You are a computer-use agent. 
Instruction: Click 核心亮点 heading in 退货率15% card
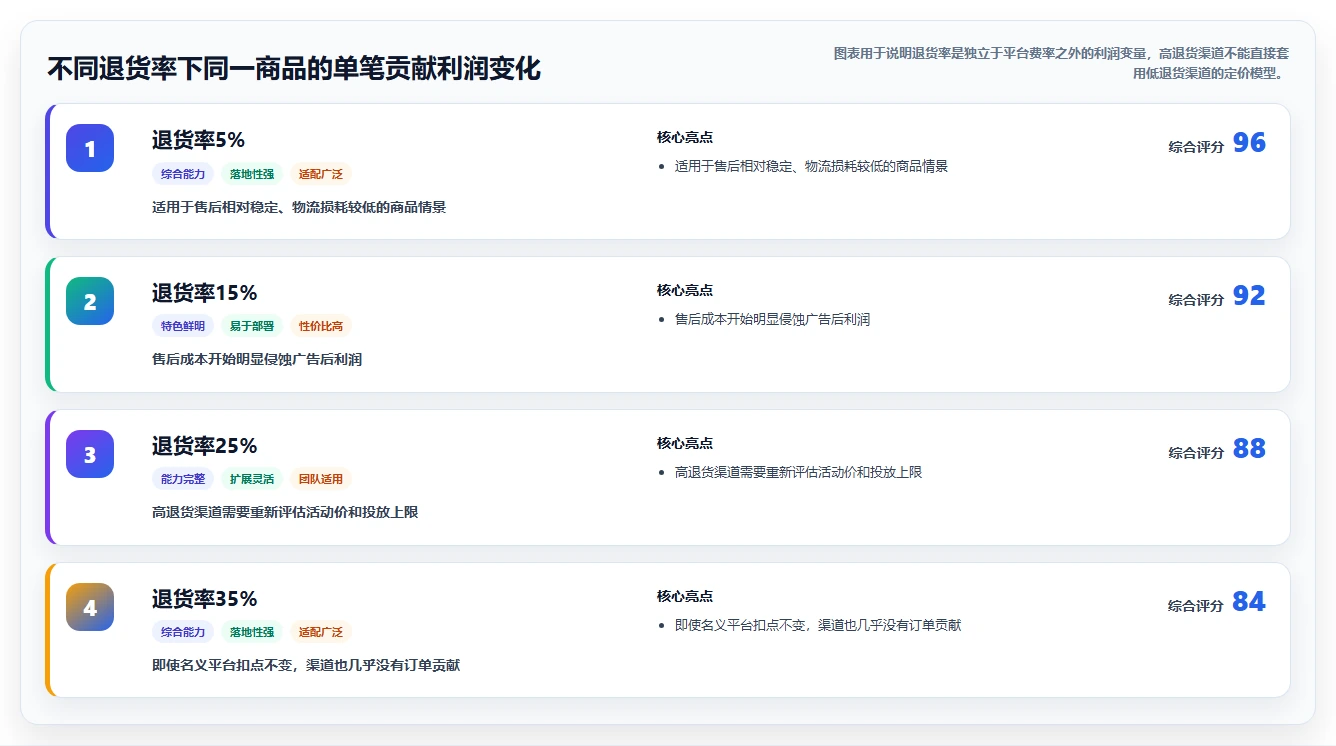(685, 291)
